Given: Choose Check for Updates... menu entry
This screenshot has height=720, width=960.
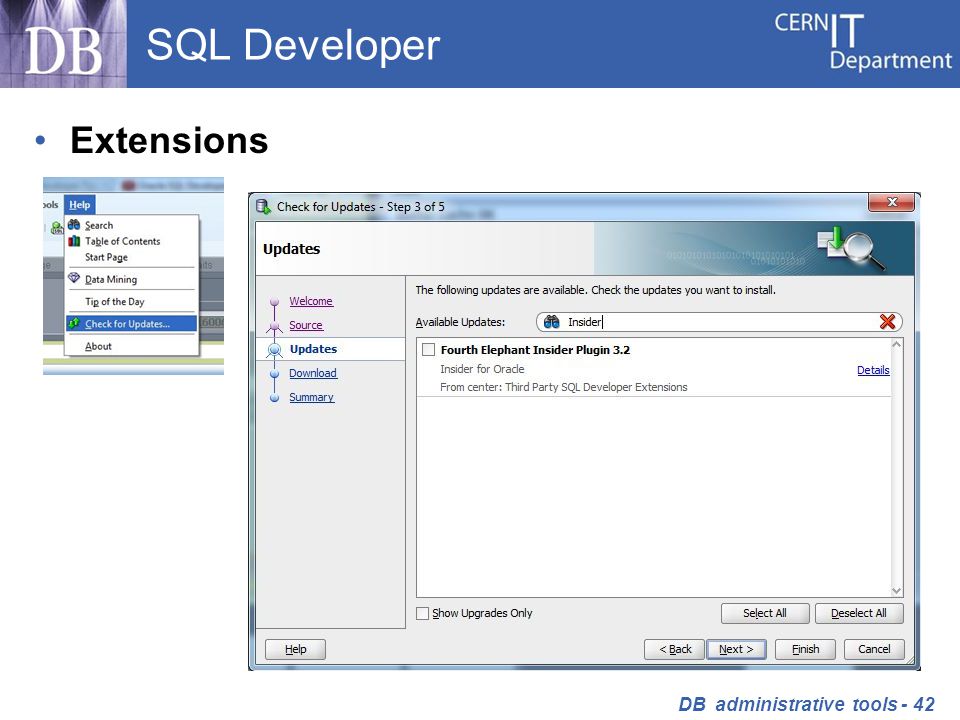Looking at the screenshot, I should 132,323.
